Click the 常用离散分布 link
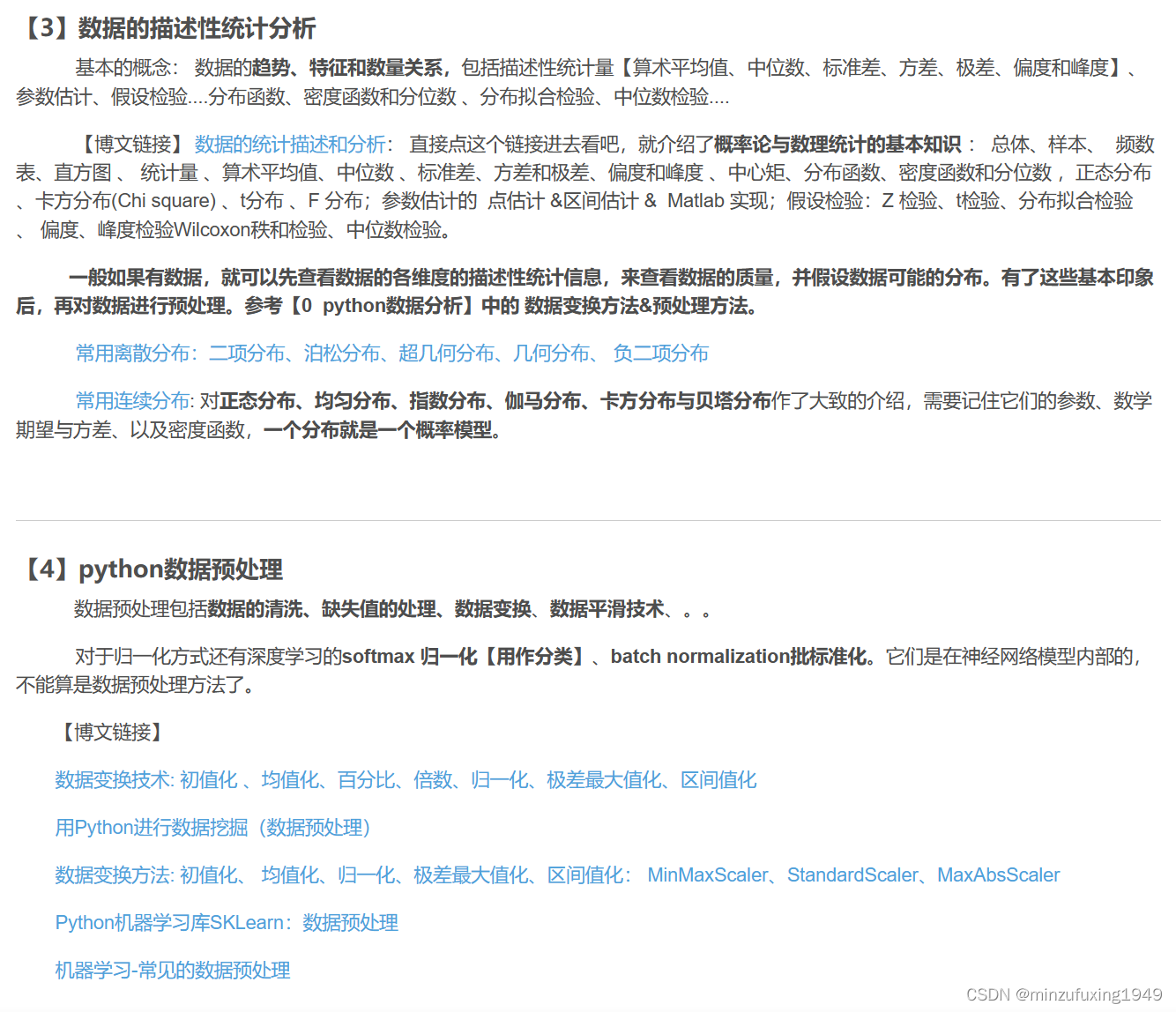Viewport: 1176px width, 1012px height. pyautogui.click(x=130, y=353)
